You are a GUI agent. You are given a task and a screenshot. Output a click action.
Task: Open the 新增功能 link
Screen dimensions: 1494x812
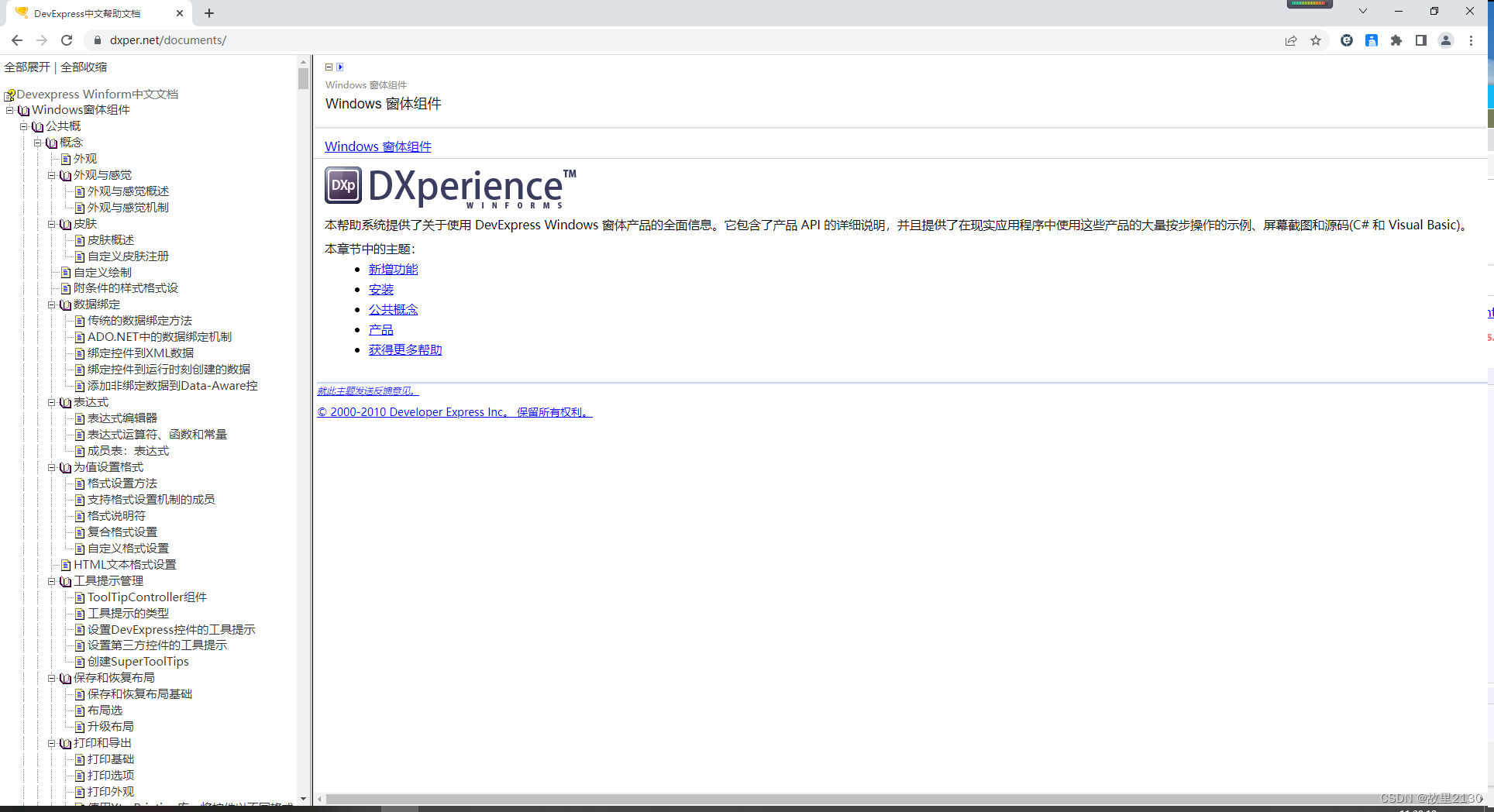393,269
